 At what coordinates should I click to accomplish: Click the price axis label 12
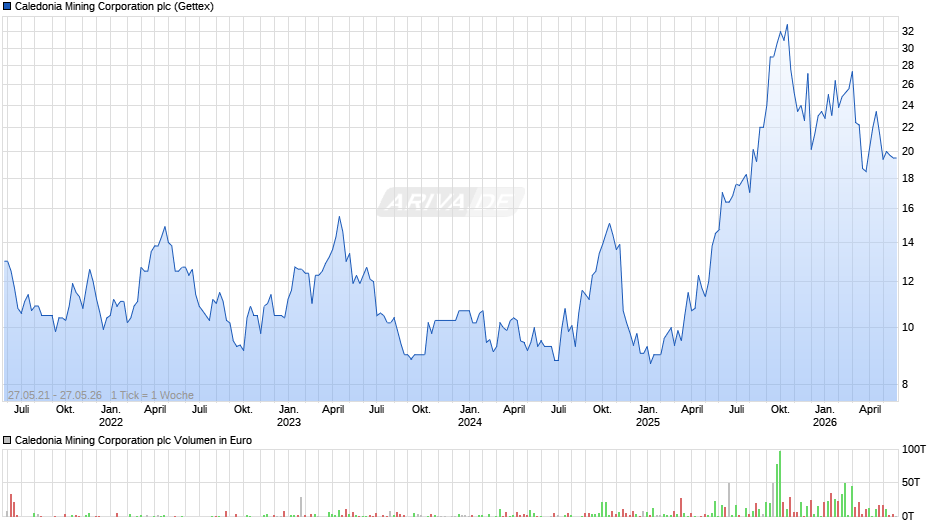tap(908, 281)
